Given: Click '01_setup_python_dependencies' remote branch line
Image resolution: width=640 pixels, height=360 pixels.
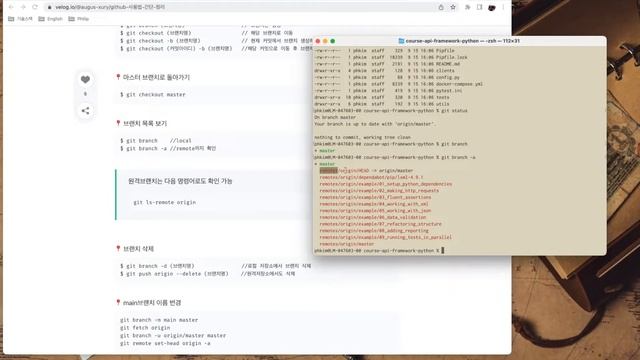Looking at the screenshot, I should click(x=386, y=184).
